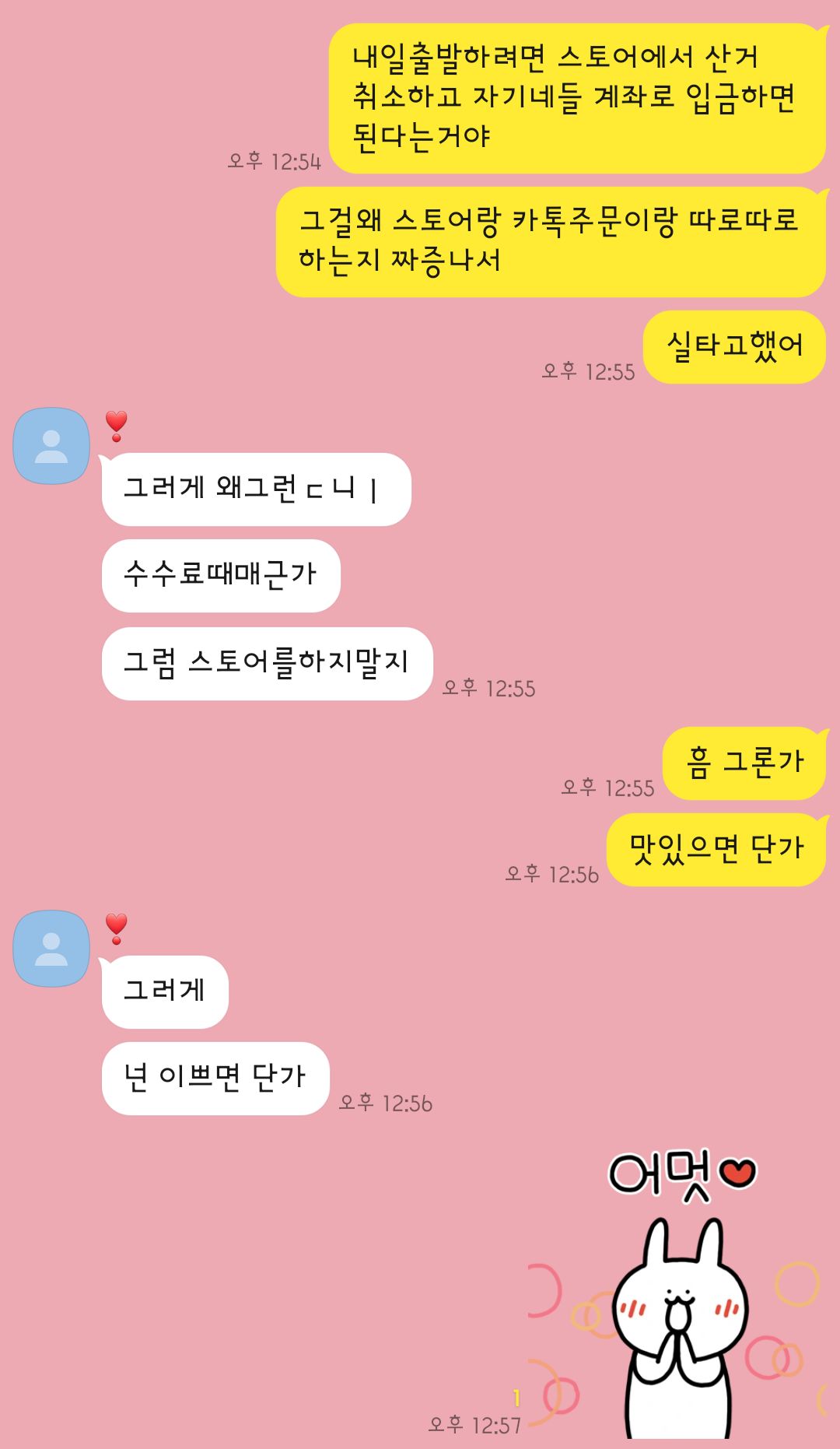The height and width of the screenshot is (1449, 840).
Task: Tap the heart name above '그러게 왜그런' message
Action: click(116, 426)
